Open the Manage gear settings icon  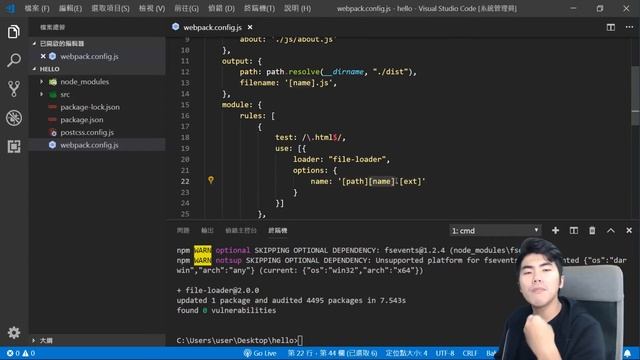pos(13,333)
